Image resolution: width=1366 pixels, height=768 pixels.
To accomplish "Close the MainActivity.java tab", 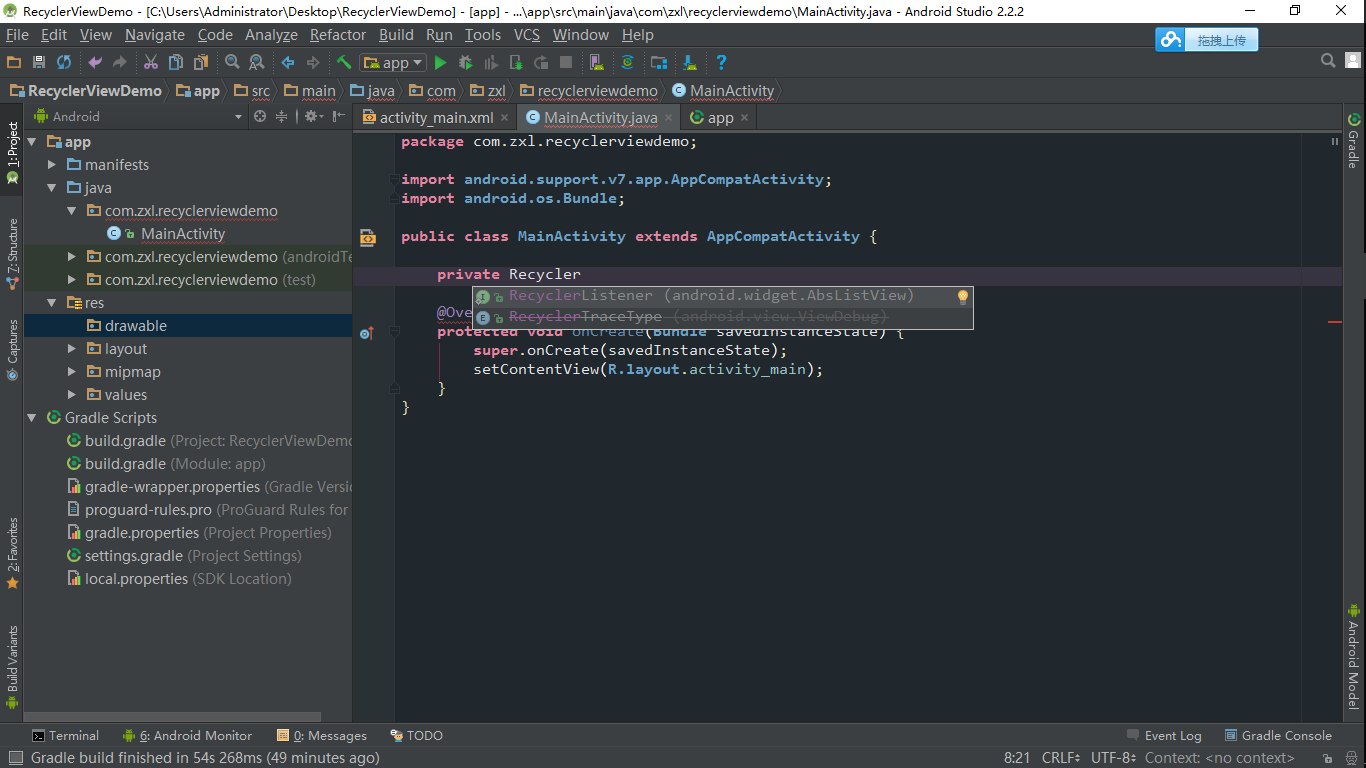I will (x=668, y=118).
